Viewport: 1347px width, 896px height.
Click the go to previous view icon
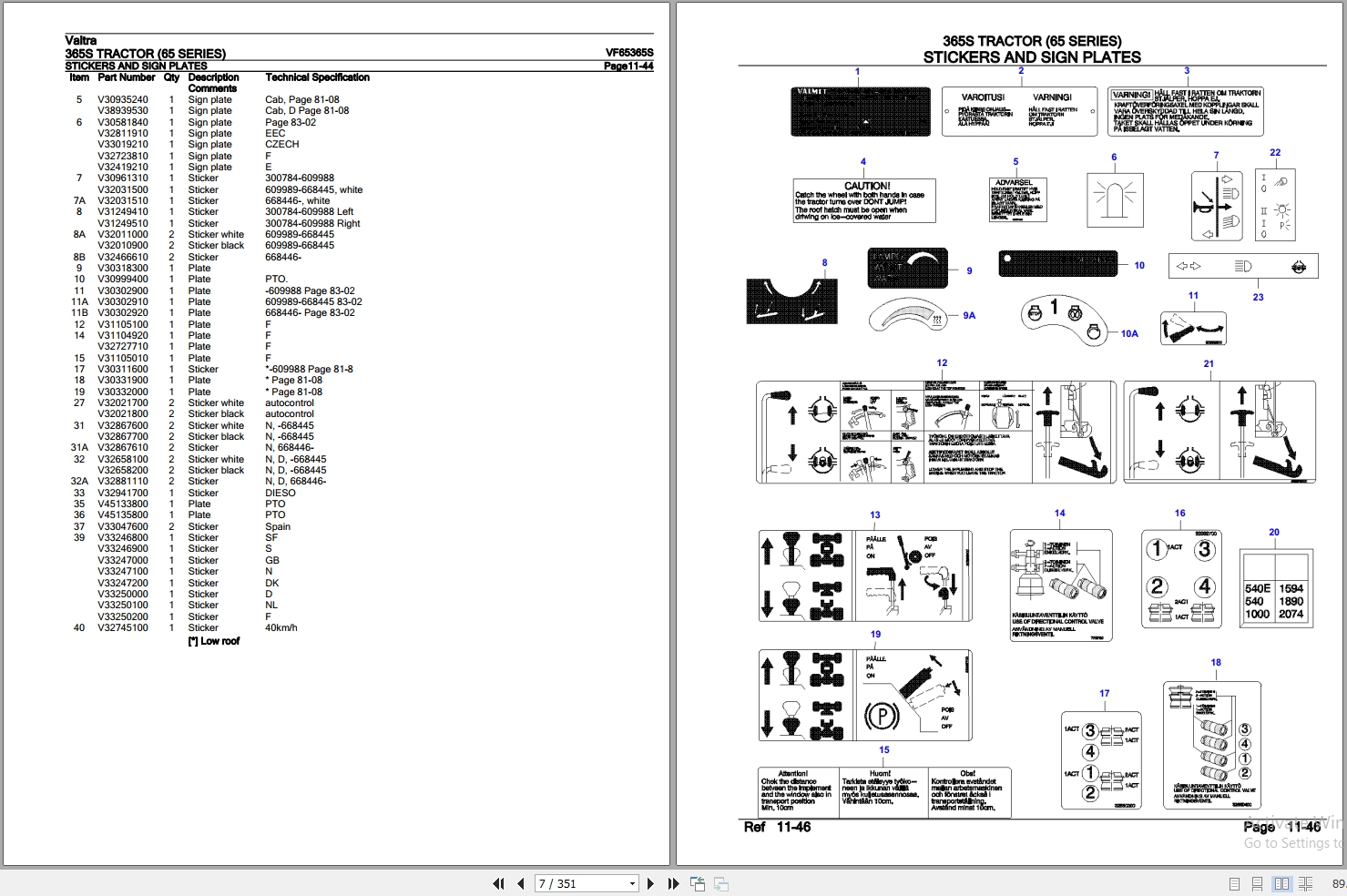[698, 883]
